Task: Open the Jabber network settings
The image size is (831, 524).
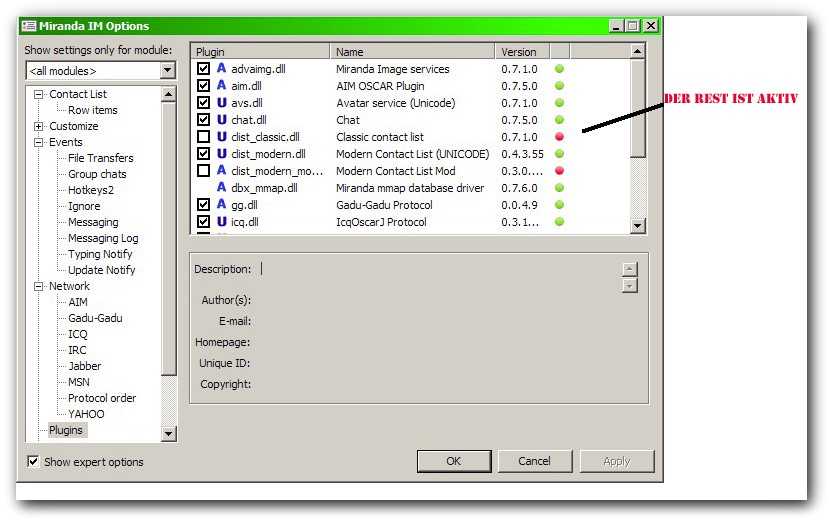Action: pyautogui.click(x=84, y=366)
